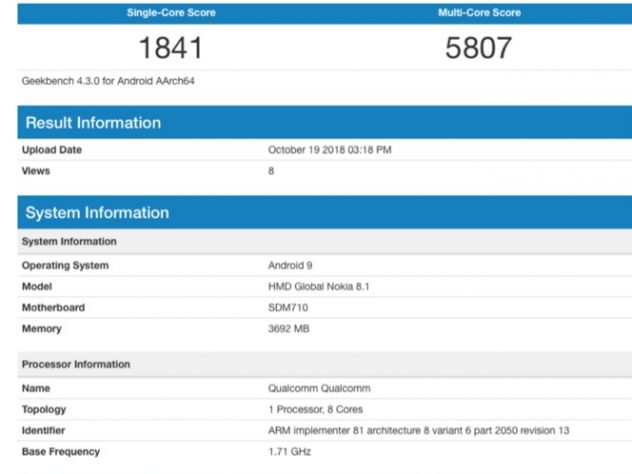Click the Result Information section header

(x=93, y=123)
